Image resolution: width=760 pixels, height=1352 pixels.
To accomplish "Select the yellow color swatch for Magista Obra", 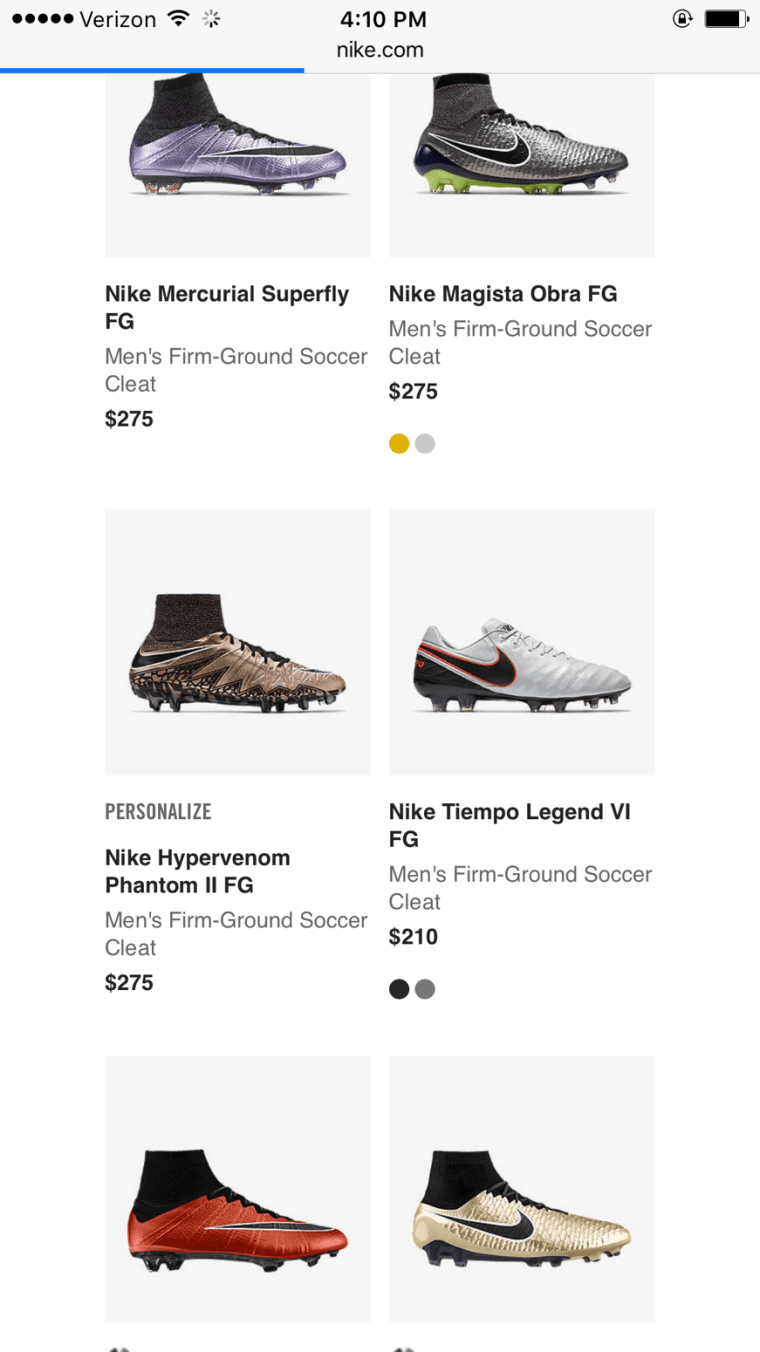I will click(399, 444).
